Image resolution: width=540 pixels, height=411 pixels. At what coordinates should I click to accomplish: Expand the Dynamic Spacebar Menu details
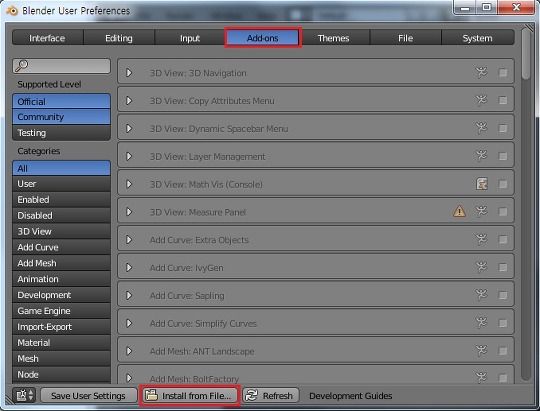tap(129, 129)
